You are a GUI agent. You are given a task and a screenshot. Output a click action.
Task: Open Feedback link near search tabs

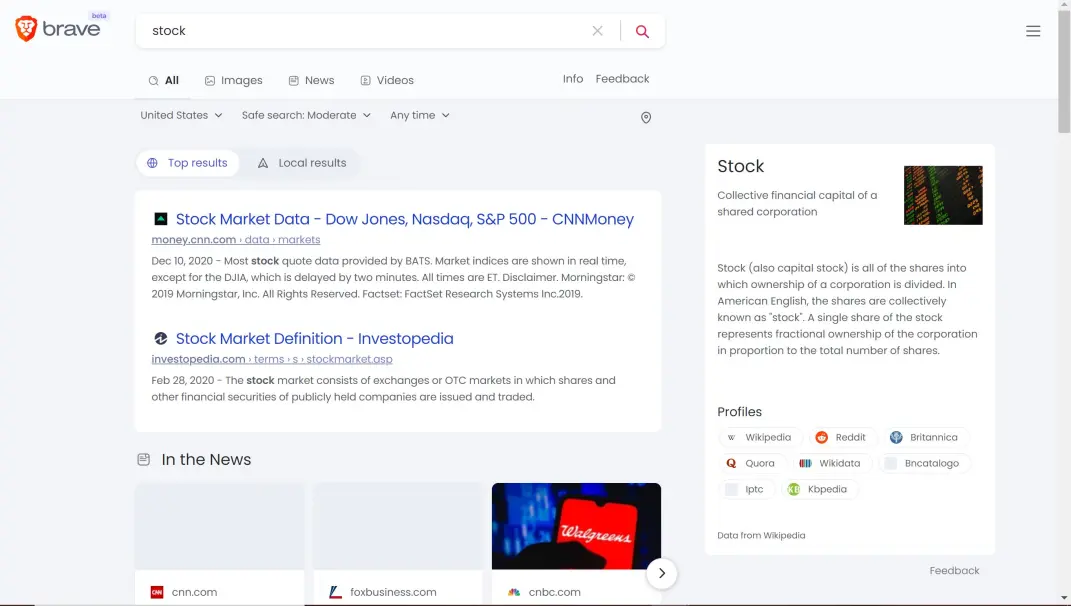coord(622,79)
